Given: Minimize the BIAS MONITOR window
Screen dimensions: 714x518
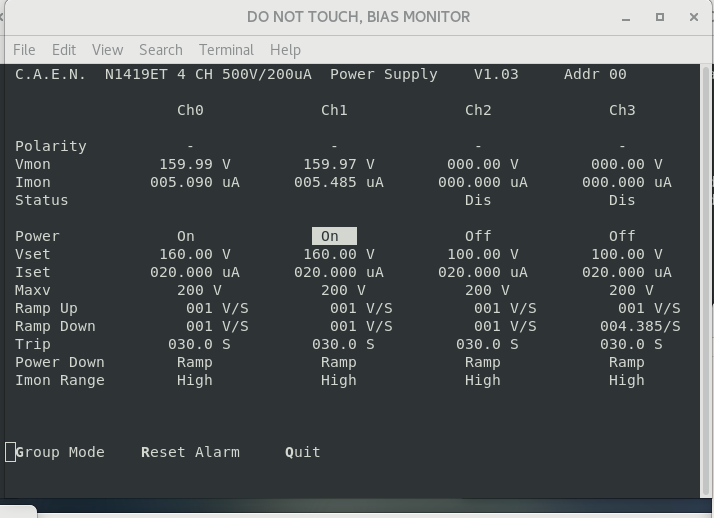Looking at the screenshot, I should pyautogui.click(x=626, y=18).
